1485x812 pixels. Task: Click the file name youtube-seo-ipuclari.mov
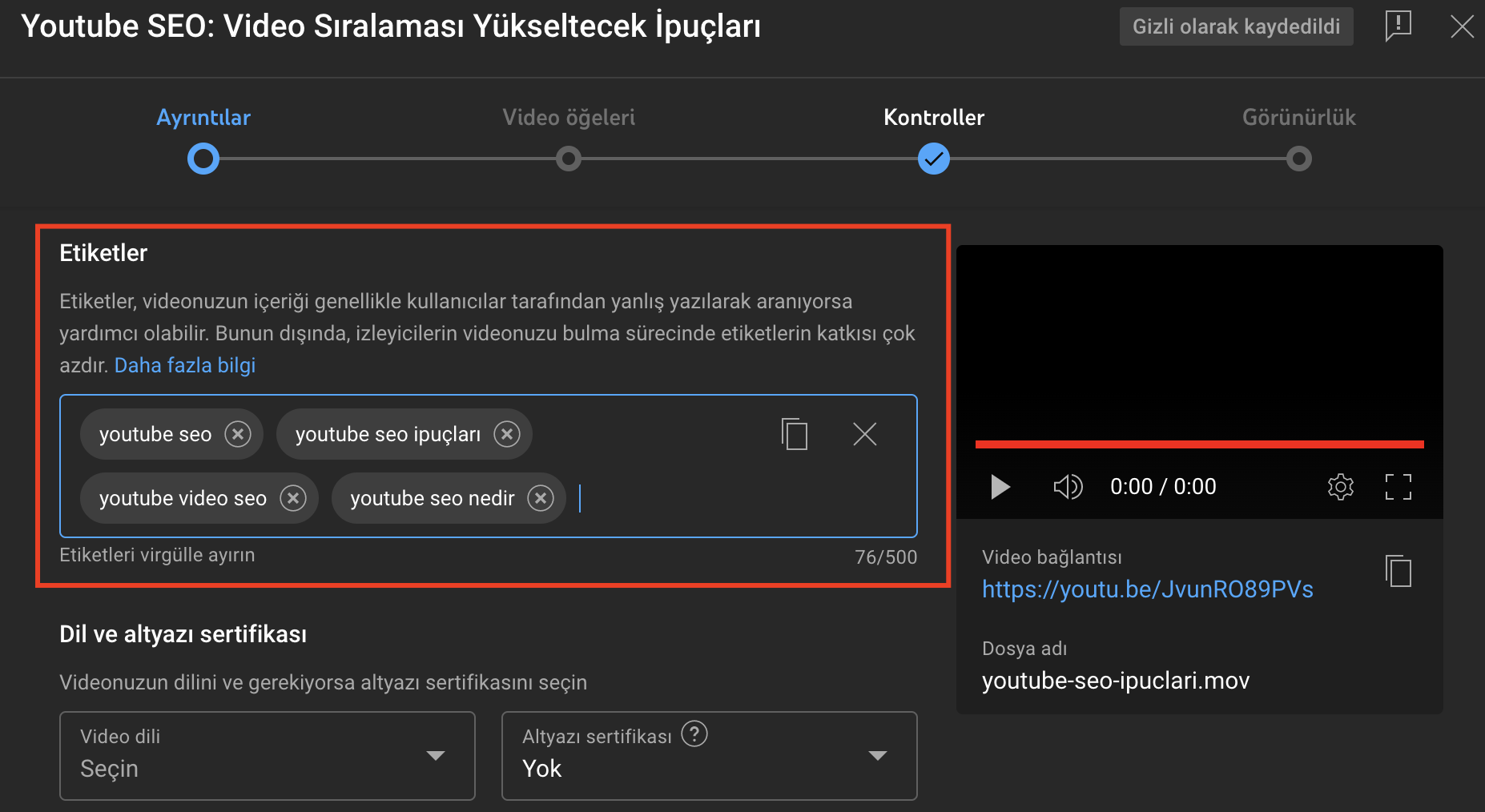tap(1116, 681)
